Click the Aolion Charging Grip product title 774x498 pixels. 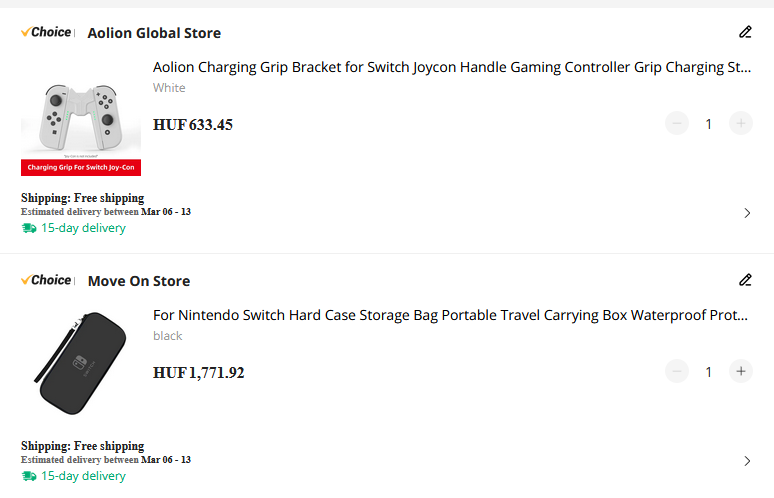(451, 68)
